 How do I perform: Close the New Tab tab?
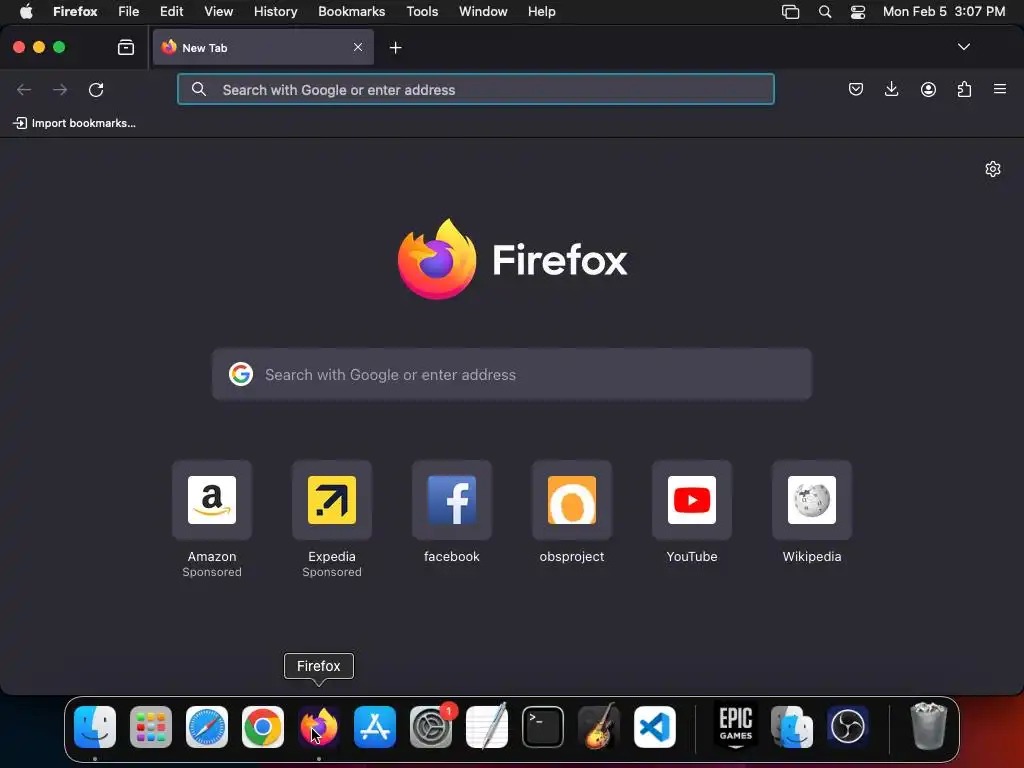(358, 47)
